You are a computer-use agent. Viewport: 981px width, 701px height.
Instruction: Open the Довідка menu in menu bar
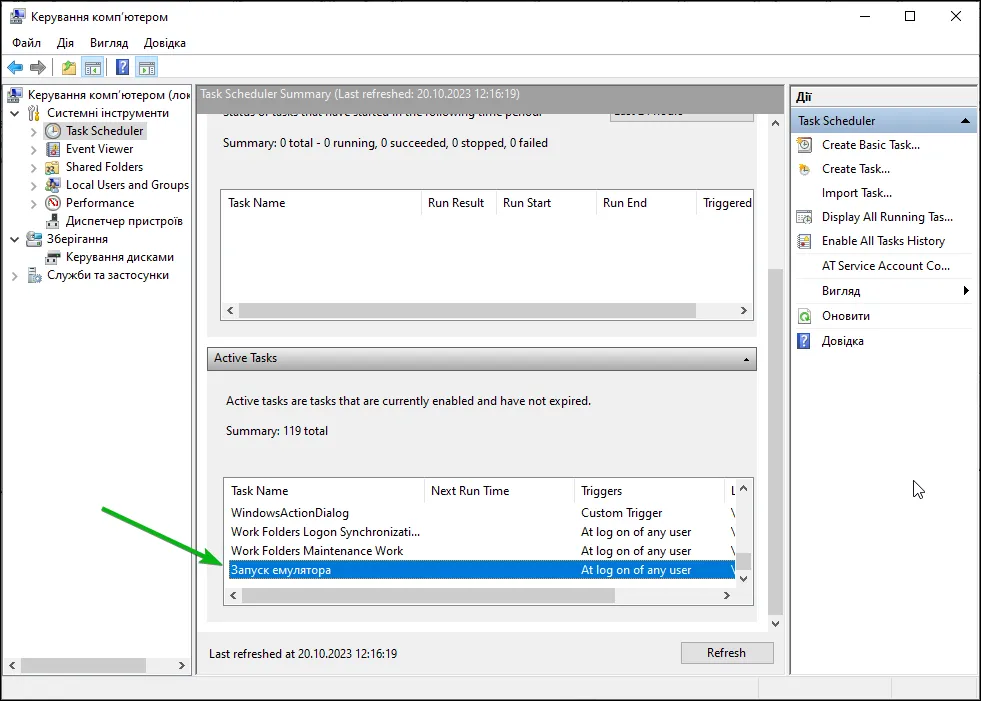(165, 43)
